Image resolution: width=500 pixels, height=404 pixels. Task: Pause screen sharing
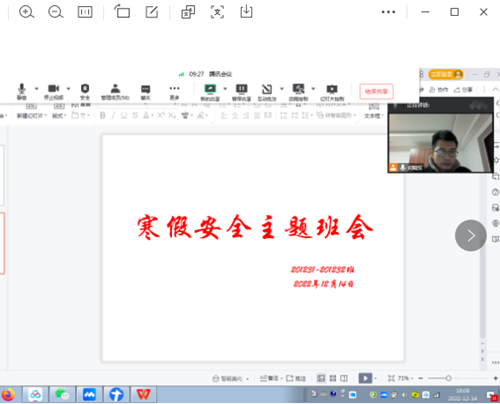point(242,92)
